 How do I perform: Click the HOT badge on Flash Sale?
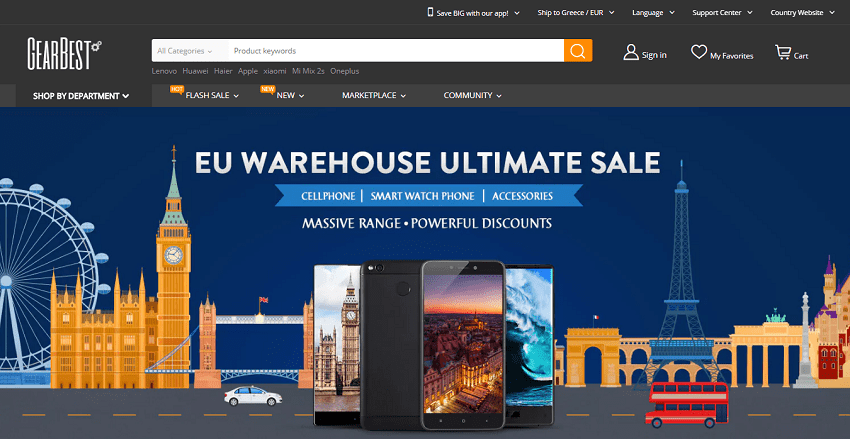(x=176, y=89)
